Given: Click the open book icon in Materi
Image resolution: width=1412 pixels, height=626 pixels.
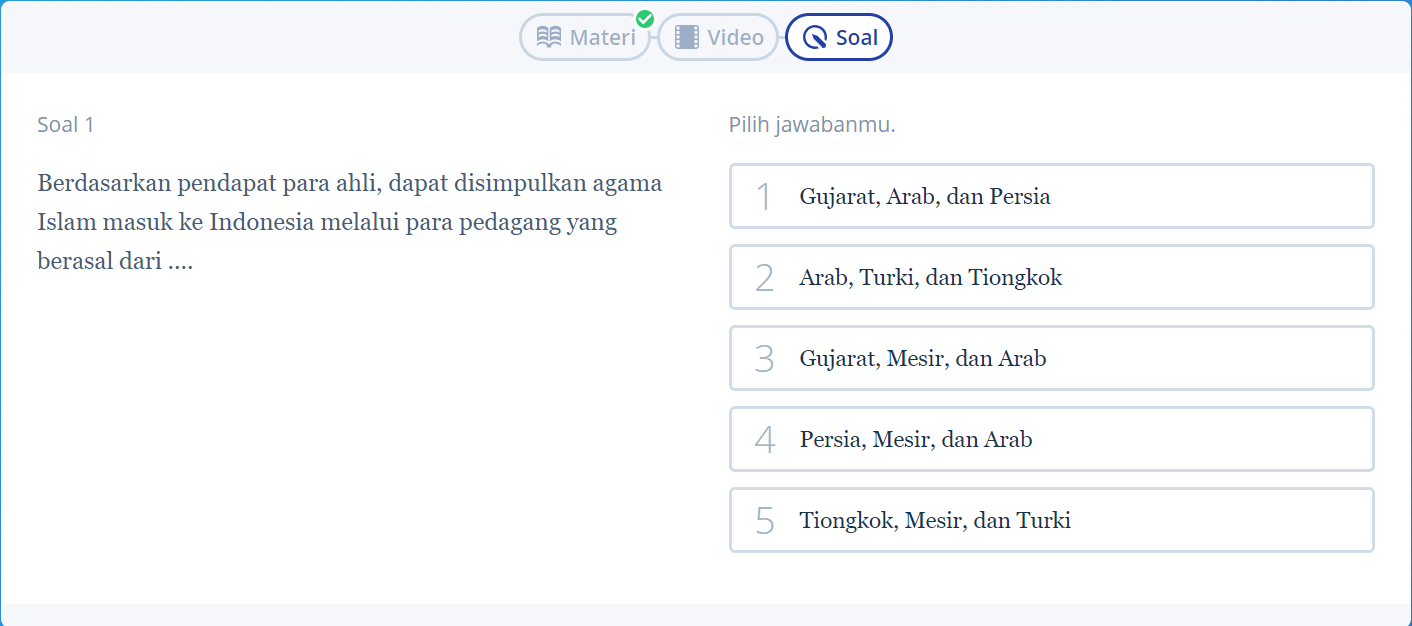Looking at the screenshot, I should (x=549, y=38).
